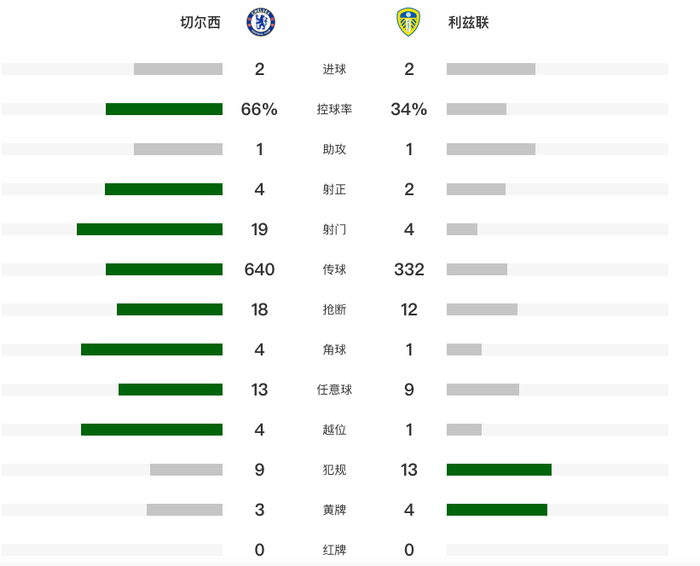Screen dimensions: 700x566
Task: Click the Leeds United crest icon
Action: tap(409, 22)
